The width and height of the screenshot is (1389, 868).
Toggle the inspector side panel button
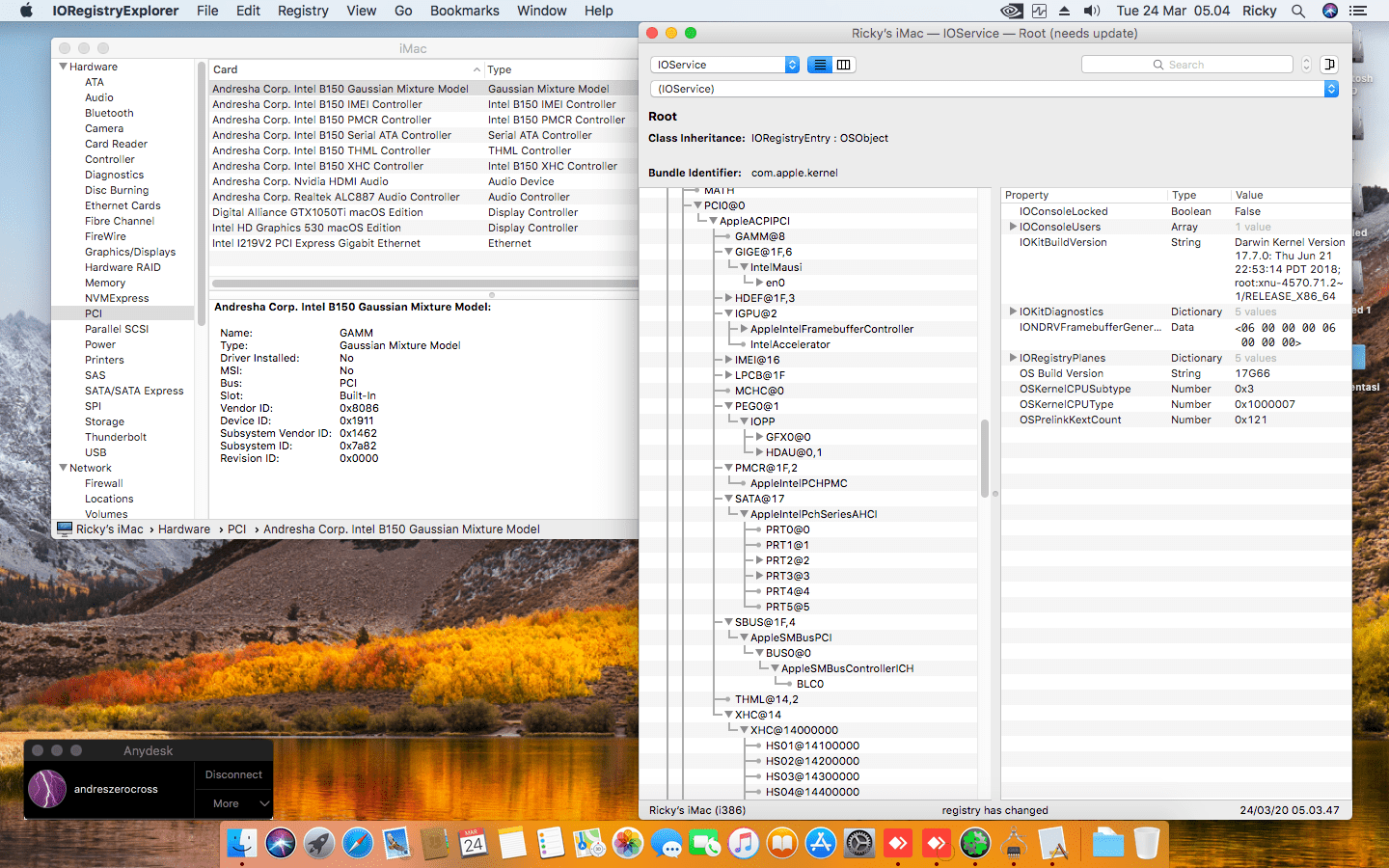pos(1329,65)
